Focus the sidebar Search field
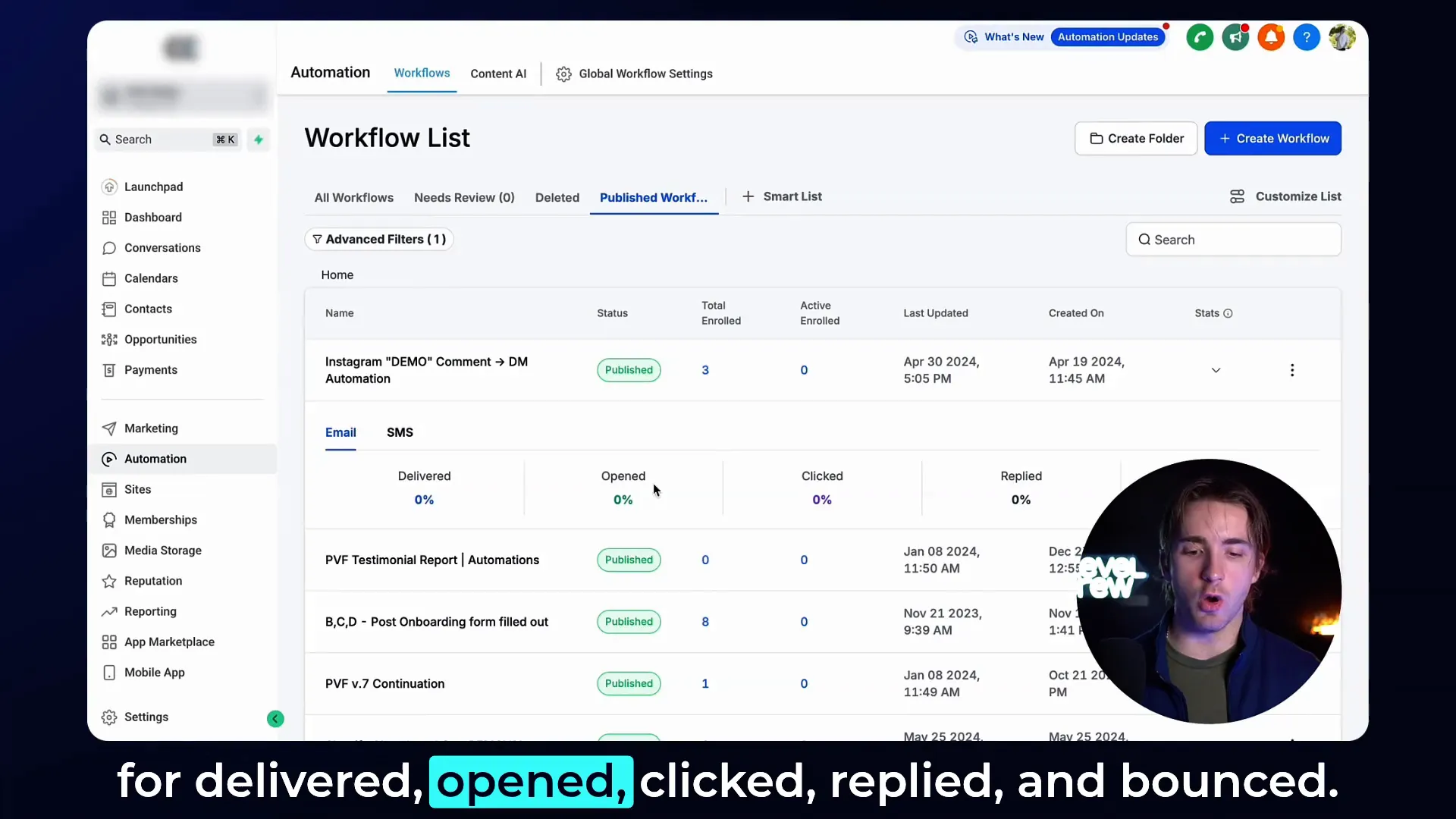Image resolution: width=1456 pixels, height=819 pixels. click(168, 140)
